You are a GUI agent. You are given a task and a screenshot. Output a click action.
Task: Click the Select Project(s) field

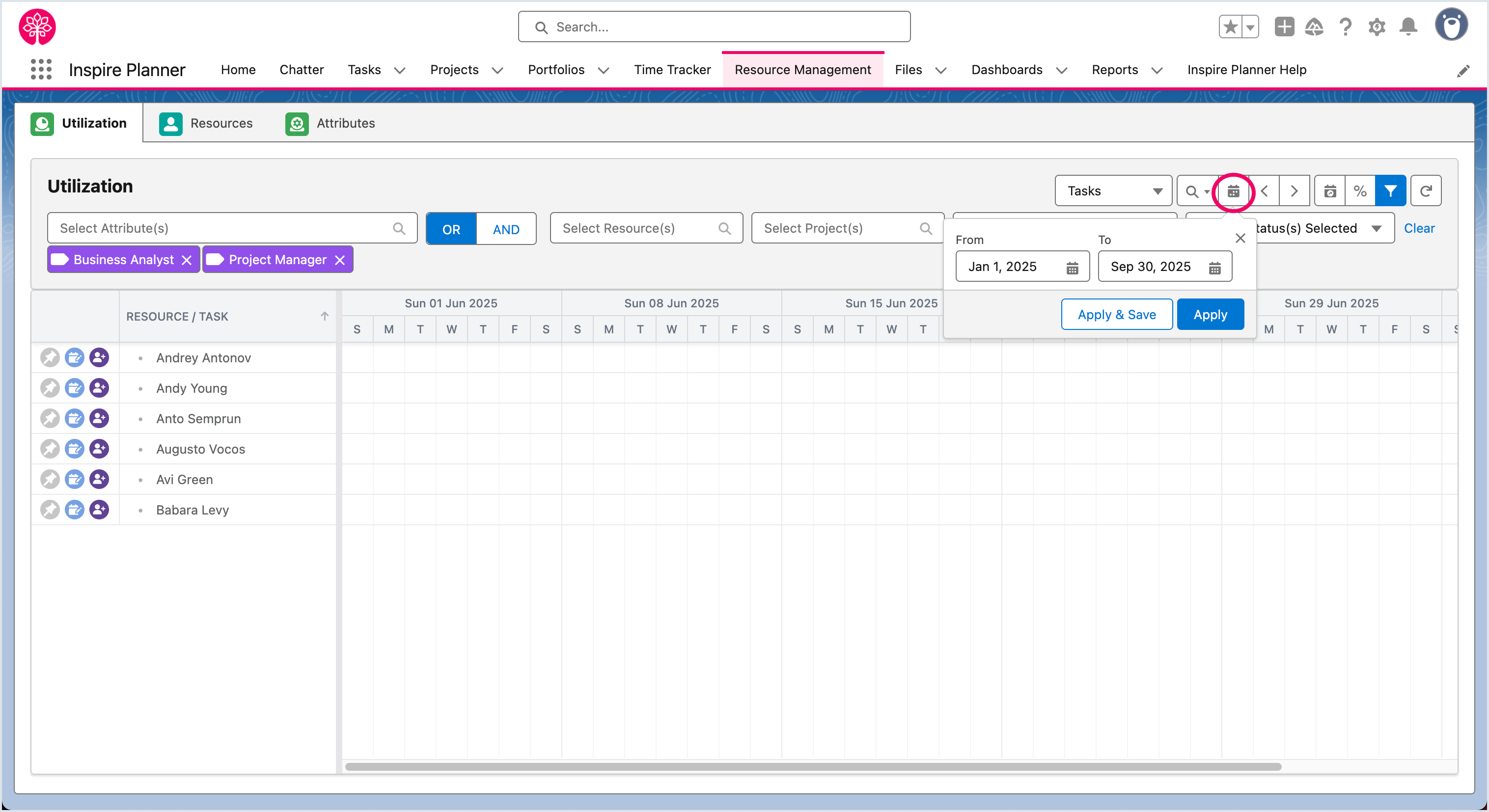coord(848,228)
